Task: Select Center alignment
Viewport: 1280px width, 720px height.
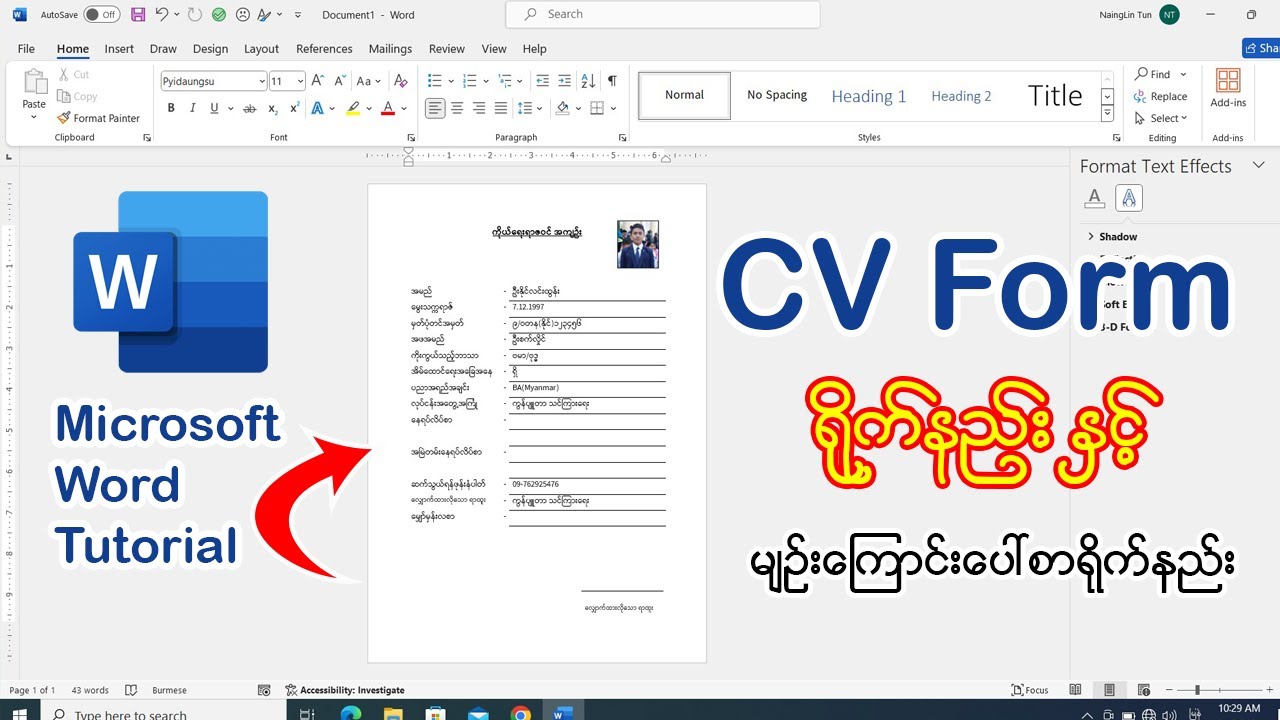Action: (x=457, y=108)
